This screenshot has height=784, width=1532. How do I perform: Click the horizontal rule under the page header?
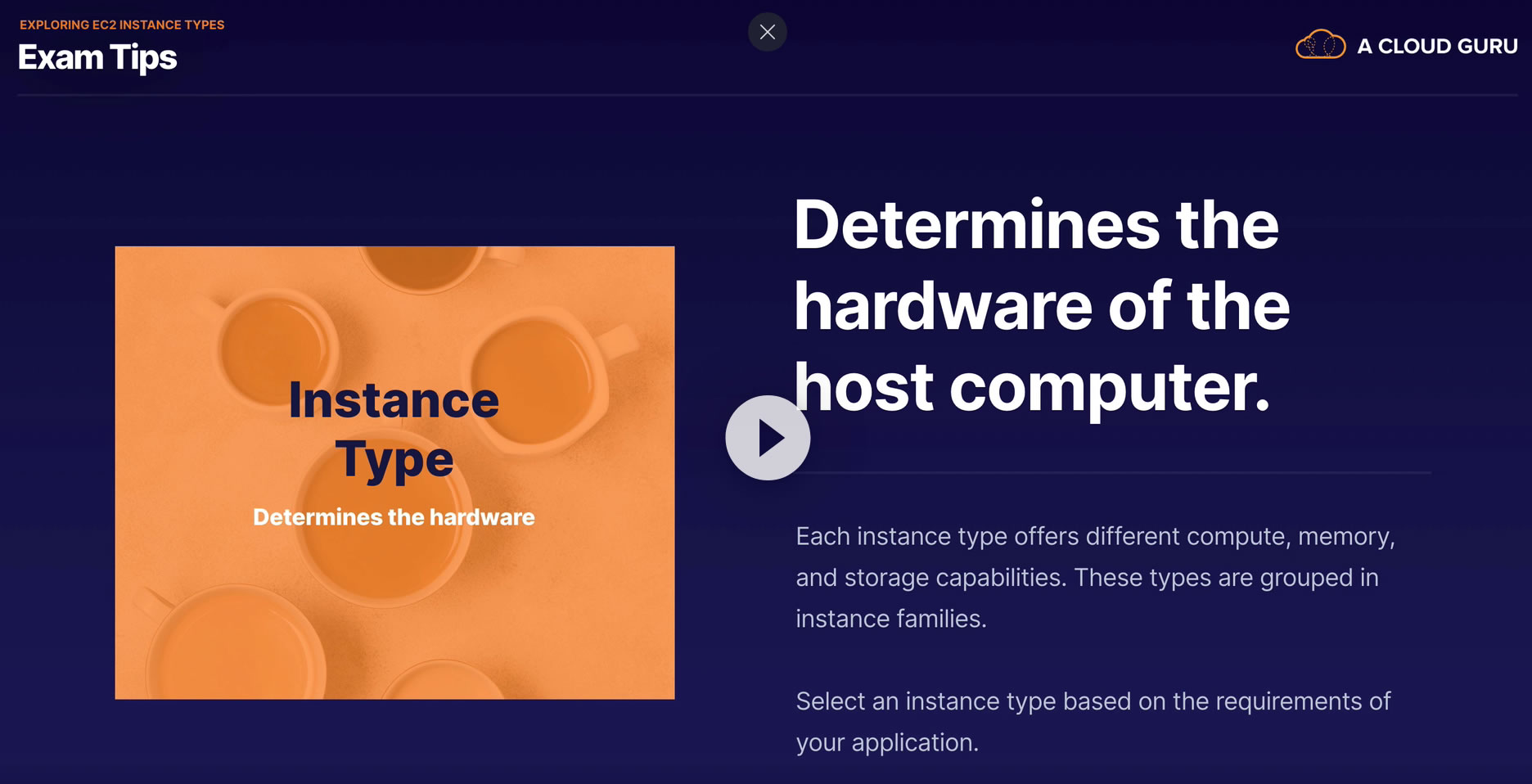coord(767,95)
